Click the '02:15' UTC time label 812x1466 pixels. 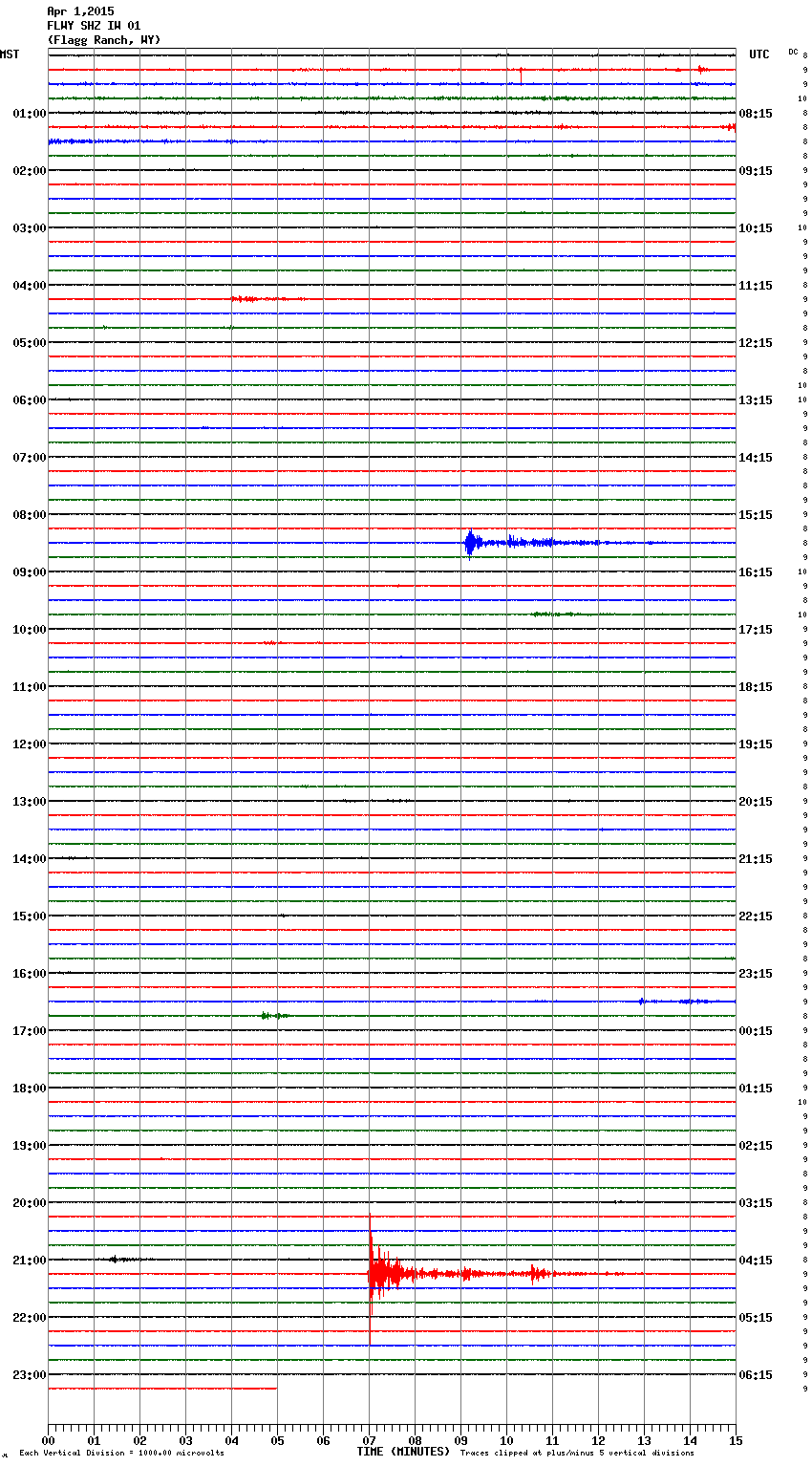[756, 1146]
